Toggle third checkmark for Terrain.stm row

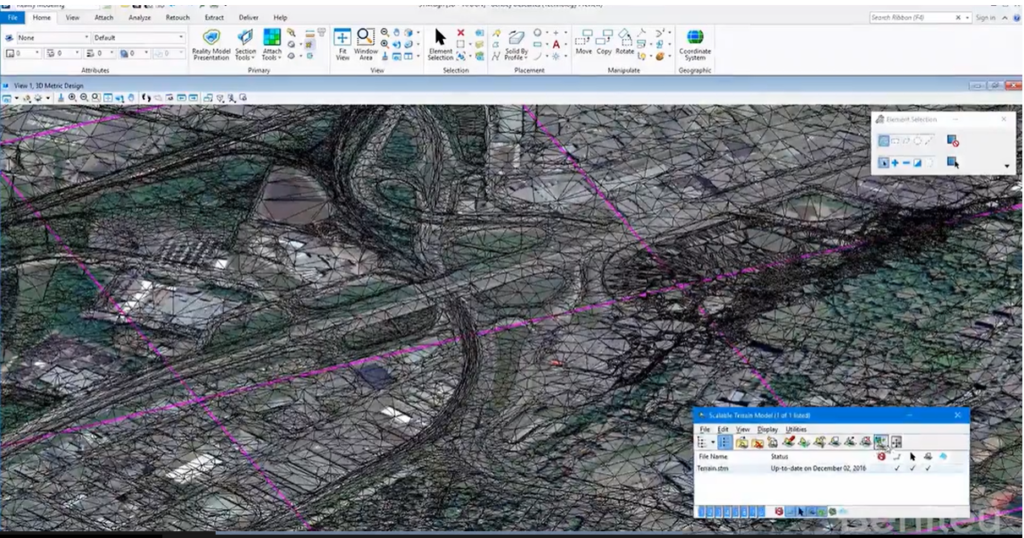[x=928, y=468]
